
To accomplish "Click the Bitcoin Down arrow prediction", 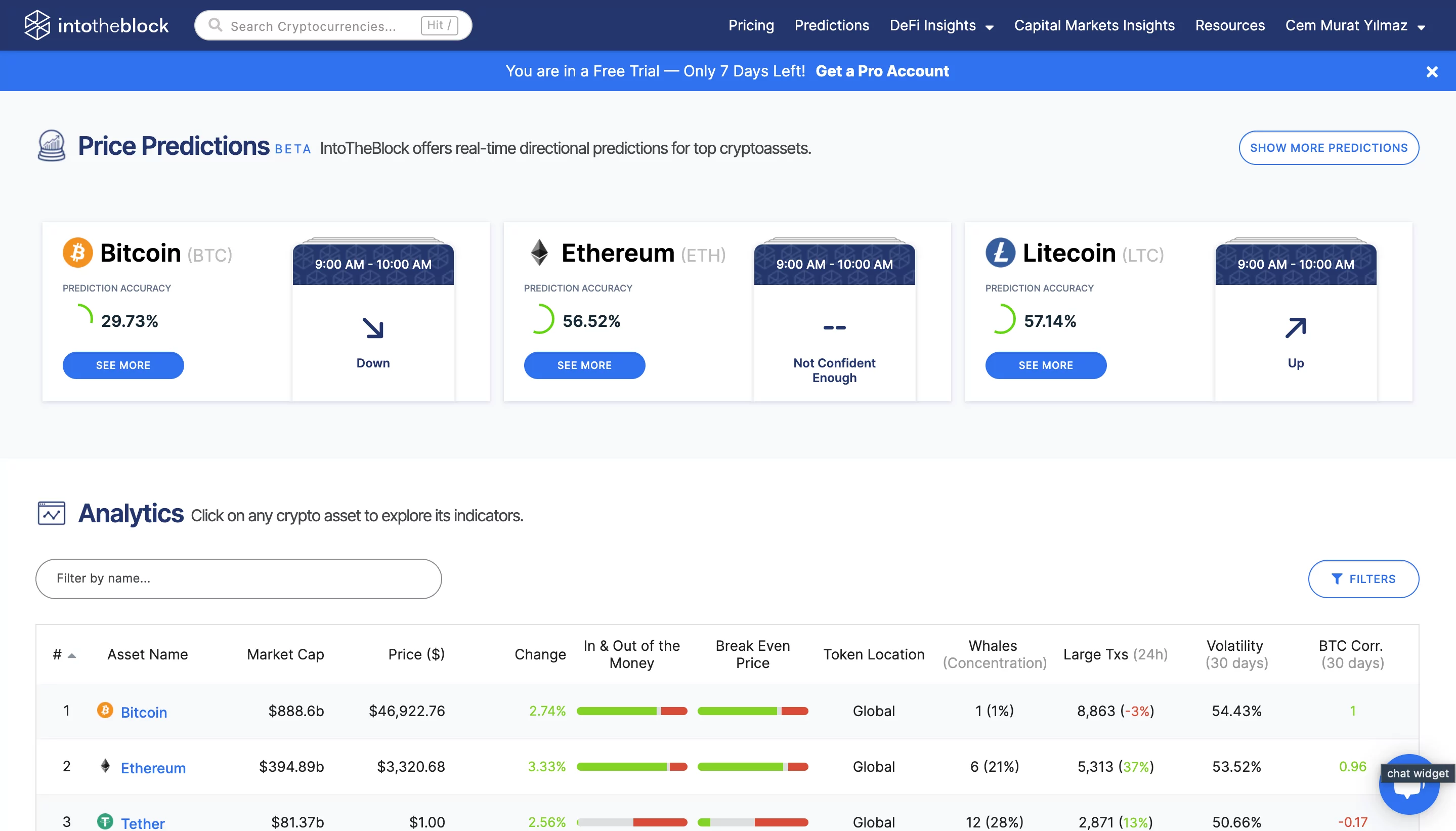I will [x=373, y=327].
